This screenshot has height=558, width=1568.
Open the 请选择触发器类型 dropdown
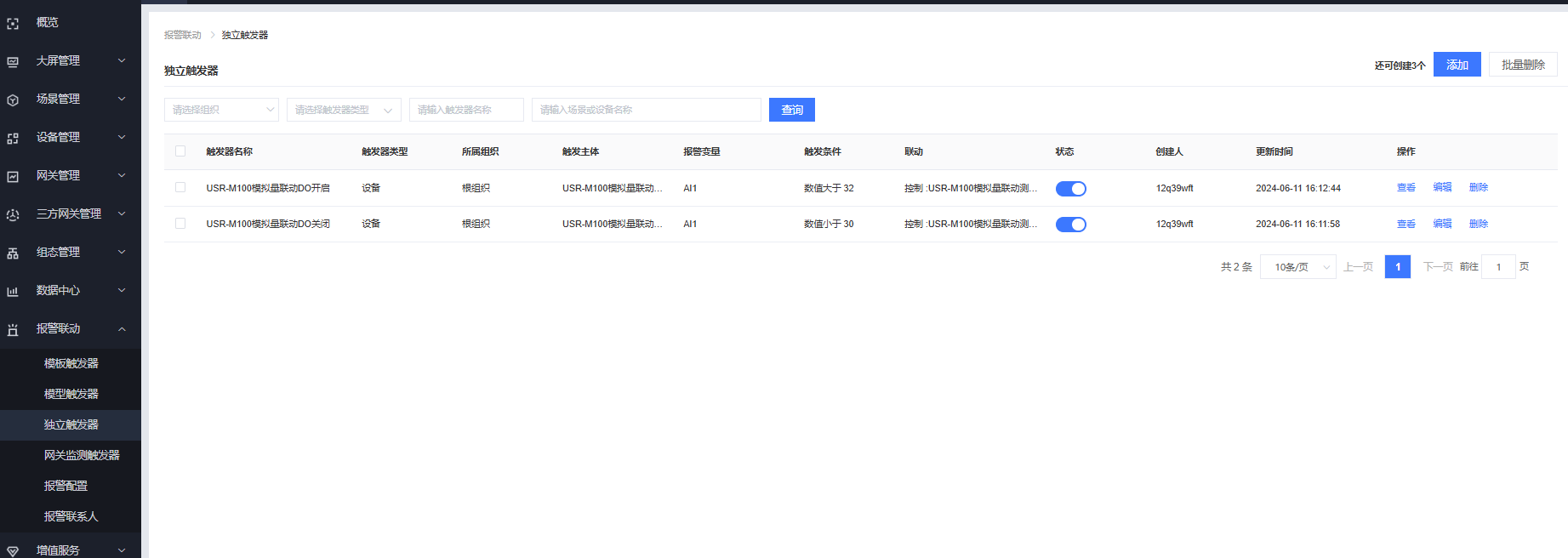(x=344, y=110)
